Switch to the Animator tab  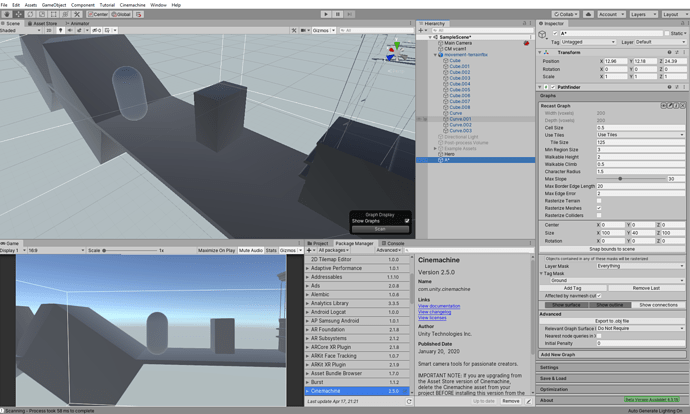[77, 23]
